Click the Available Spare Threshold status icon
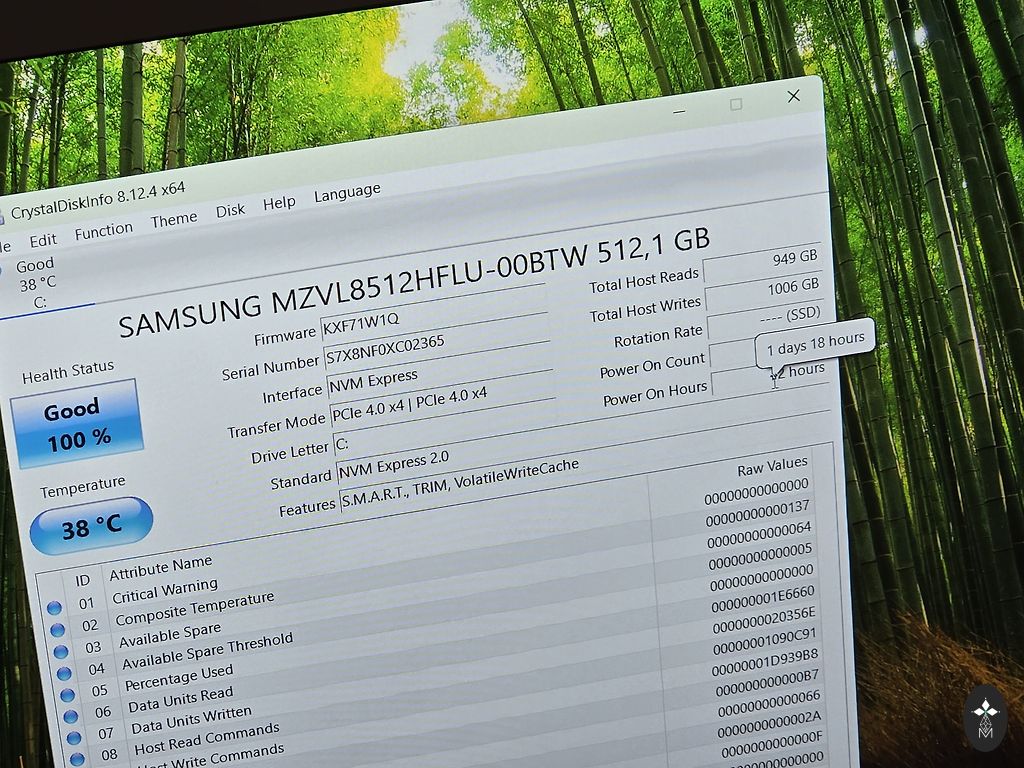The width and height of the screenshot is (1024, 768). click(64, 674)
